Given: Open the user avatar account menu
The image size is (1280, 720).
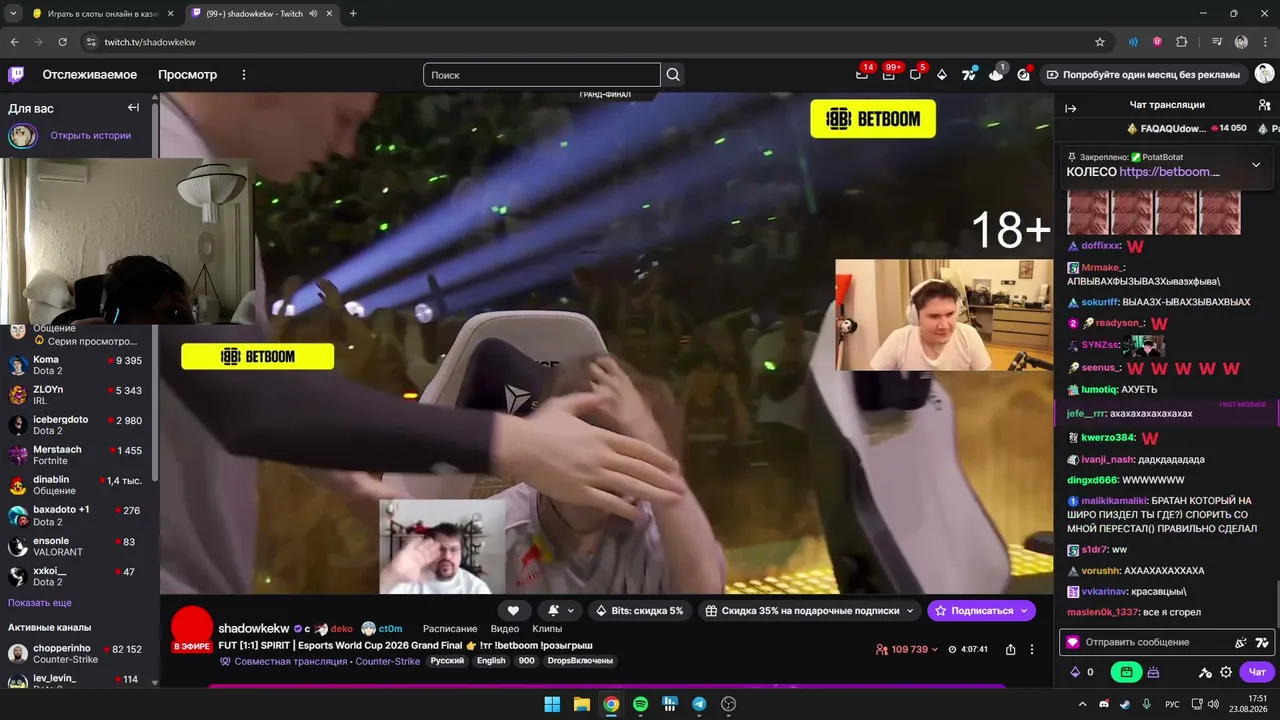Looking at the screenshot, I should pos(1264,75).
